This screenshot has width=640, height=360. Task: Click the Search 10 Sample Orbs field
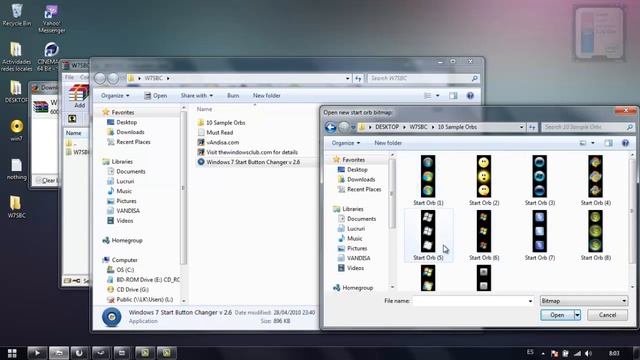coord(588,127)
